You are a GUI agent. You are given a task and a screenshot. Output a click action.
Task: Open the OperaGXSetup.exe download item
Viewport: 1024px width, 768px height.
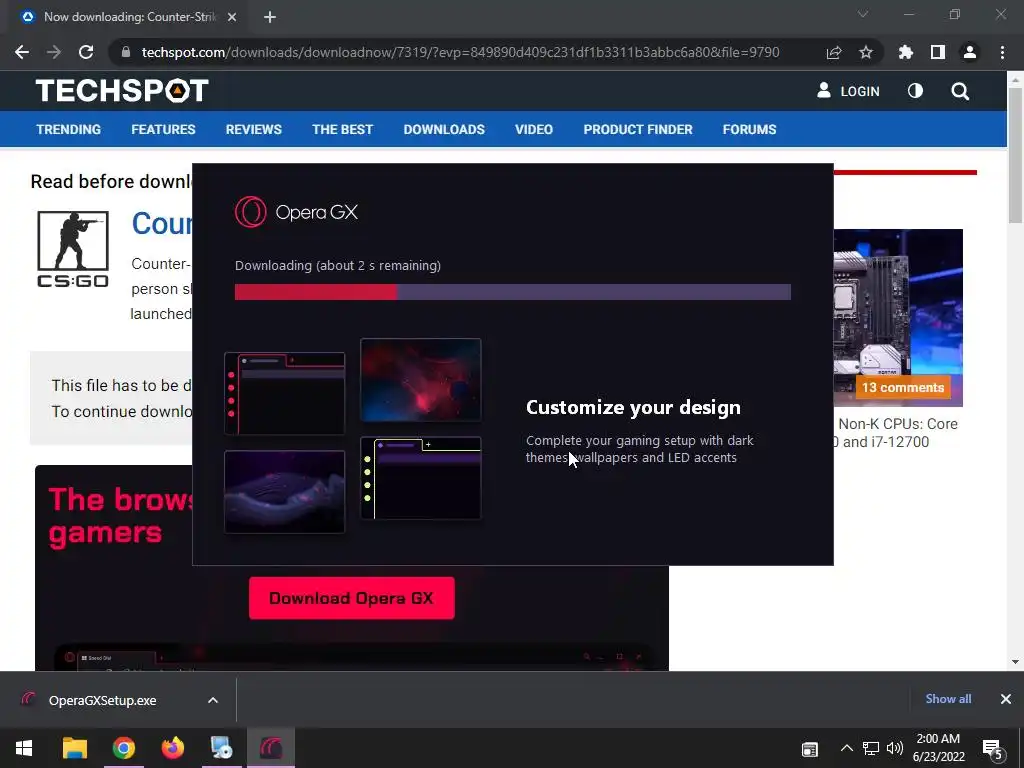102,700
